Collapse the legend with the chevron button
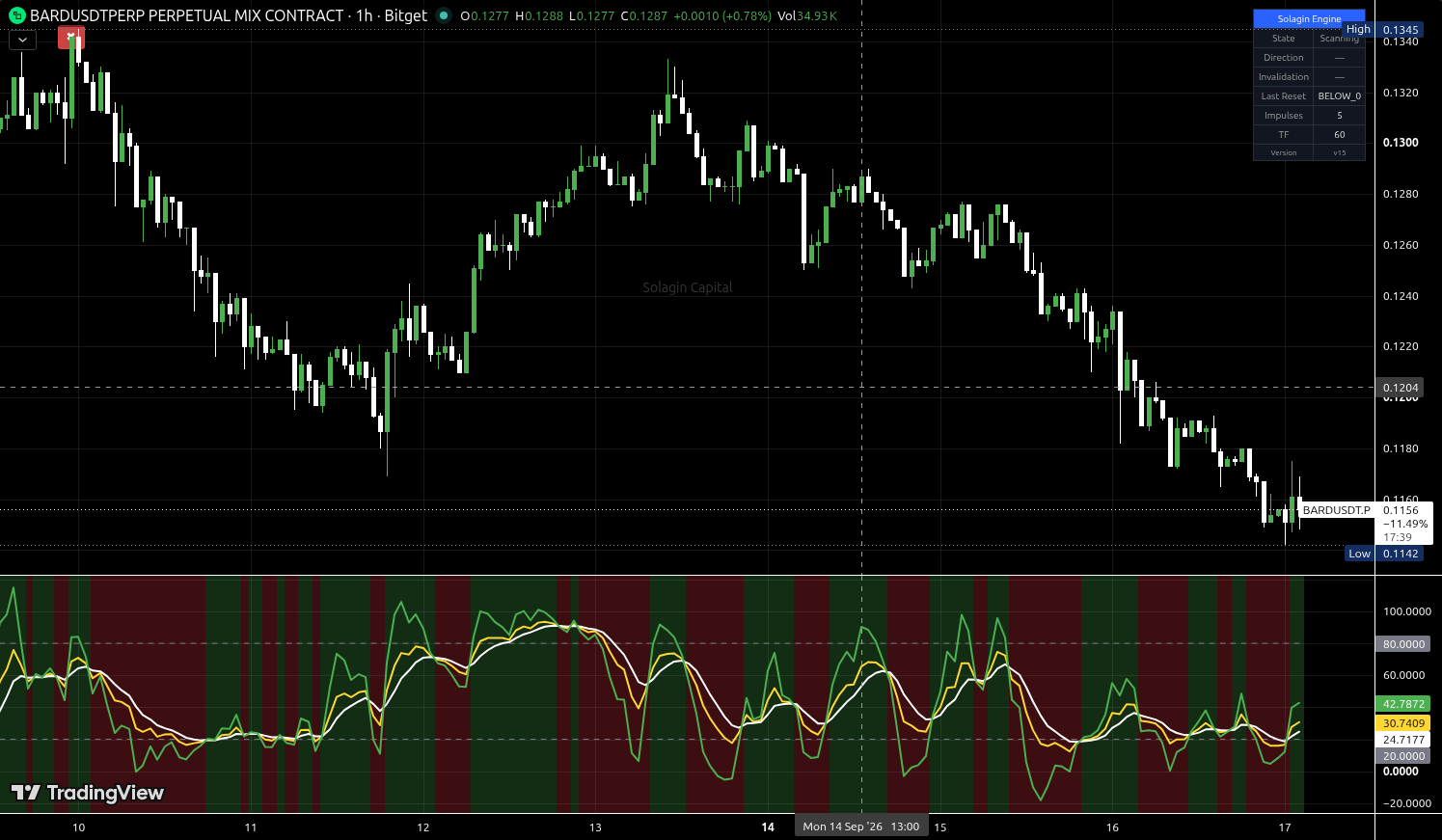 [22, 40]
